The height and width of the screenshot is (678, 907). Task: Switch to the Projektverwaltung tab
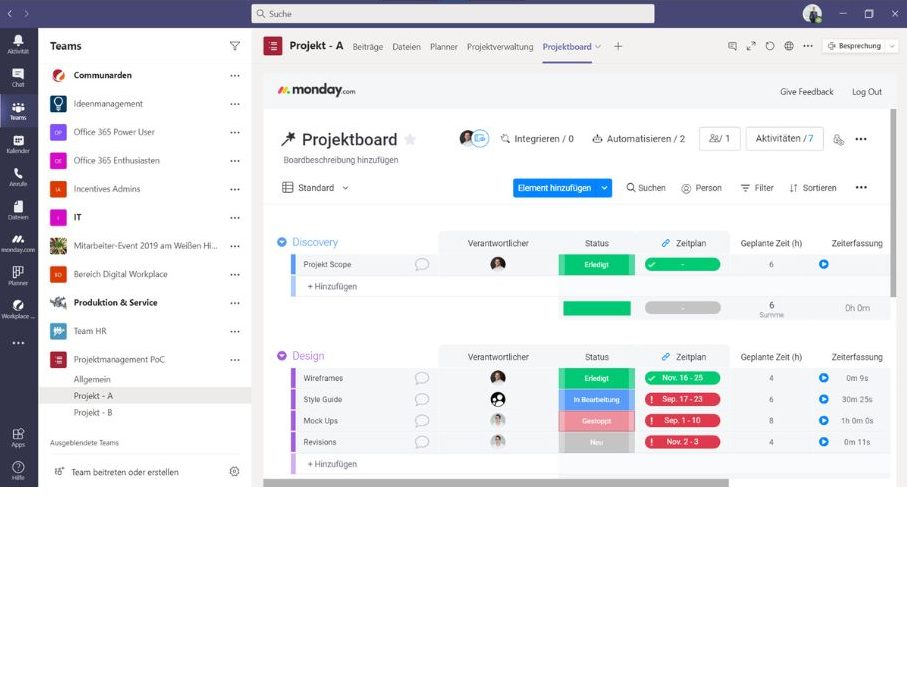500,47
